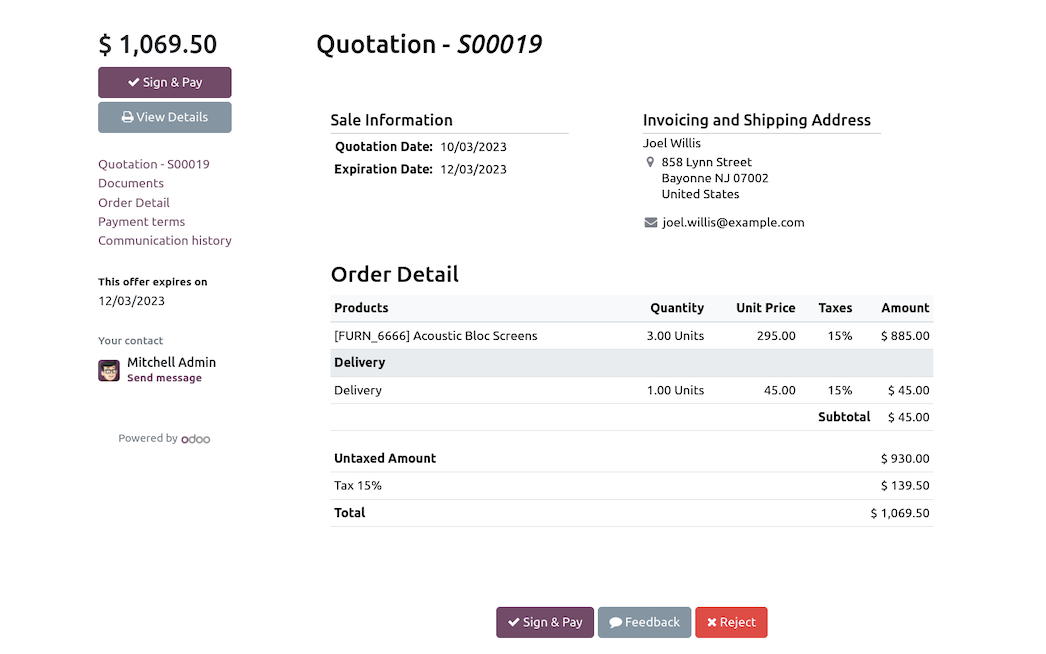
Task: Click the Odoo logo at the bottom left
Action: (x=196, y=438)
